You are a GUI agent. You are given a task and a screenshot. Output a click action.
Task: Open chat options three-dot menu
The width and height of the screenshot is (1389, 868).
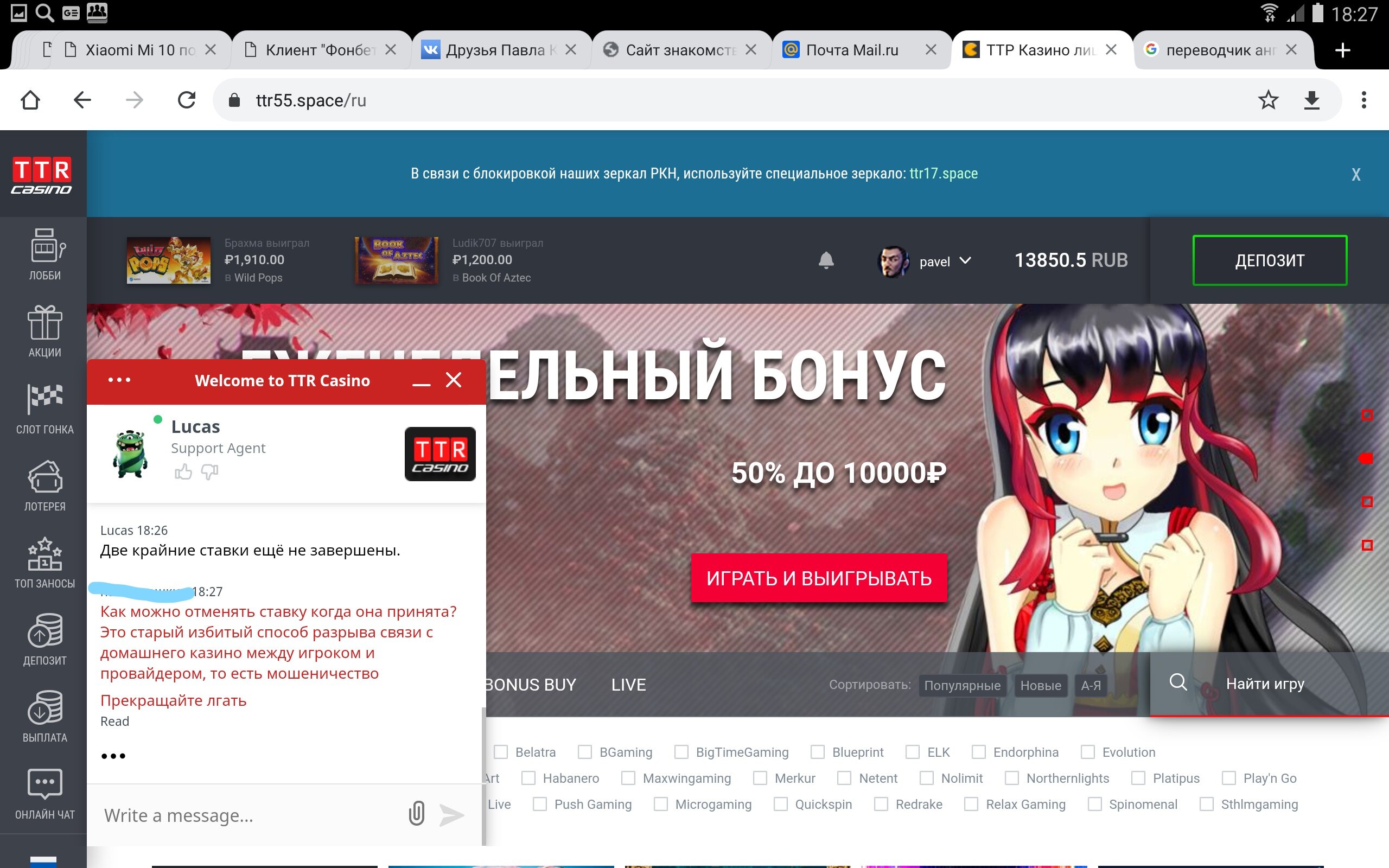pos(119,380)
